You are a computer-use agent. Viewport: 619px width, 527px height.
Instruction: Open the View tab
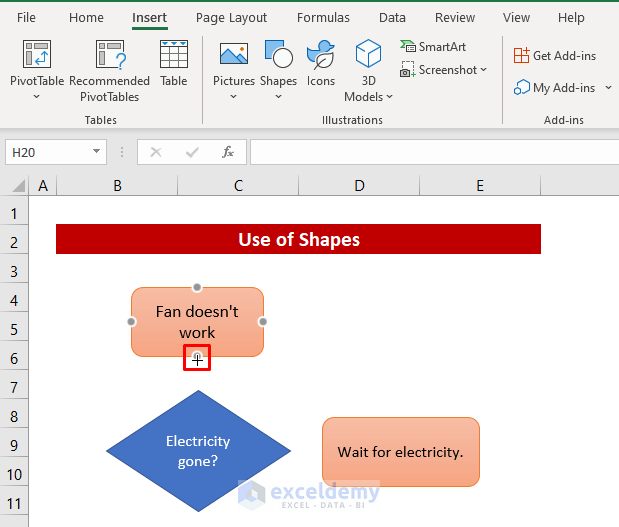click(516, 18)
